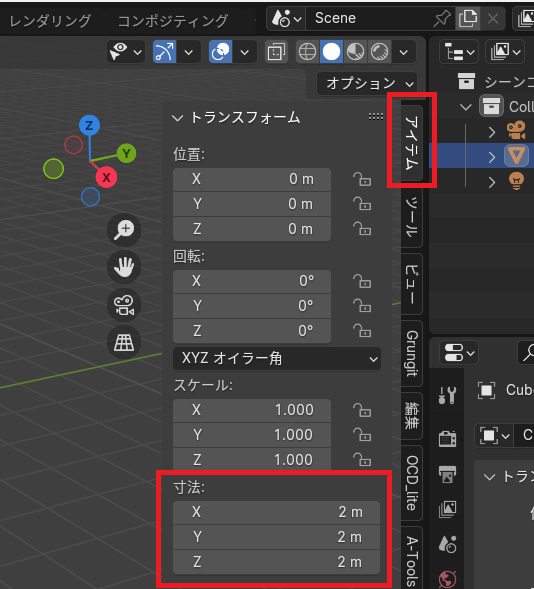Collapse the Collection tree row
The width and height of the screenshot is (534, 589).
click(466, 107)
